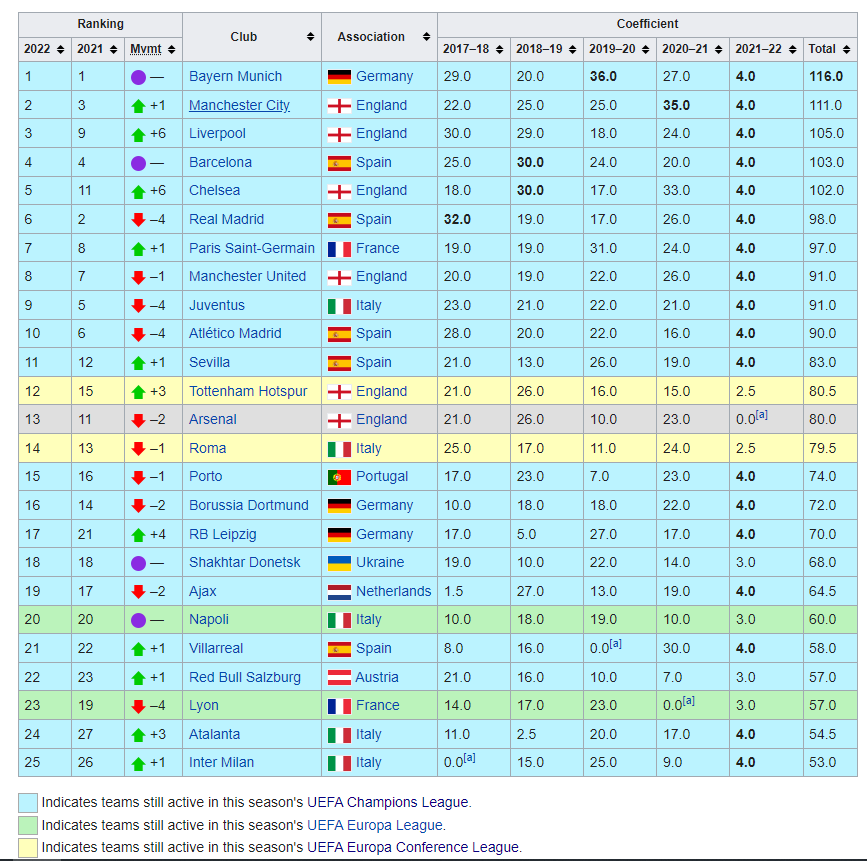The image size is (867, 861).
Task: Click footnote [a] in Arsenal's 2021–22 cell
Action: click(x=761, y=414)
